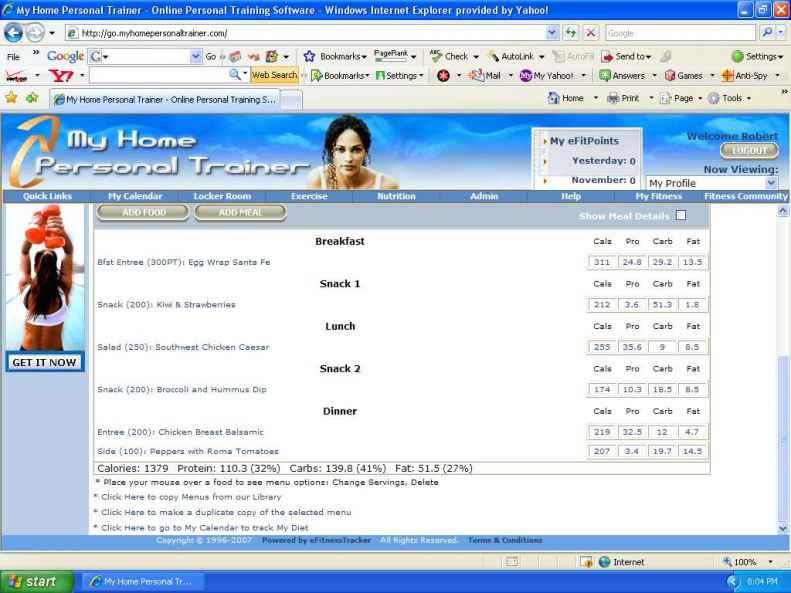Click the Stop loading X icon

(589, 33)
